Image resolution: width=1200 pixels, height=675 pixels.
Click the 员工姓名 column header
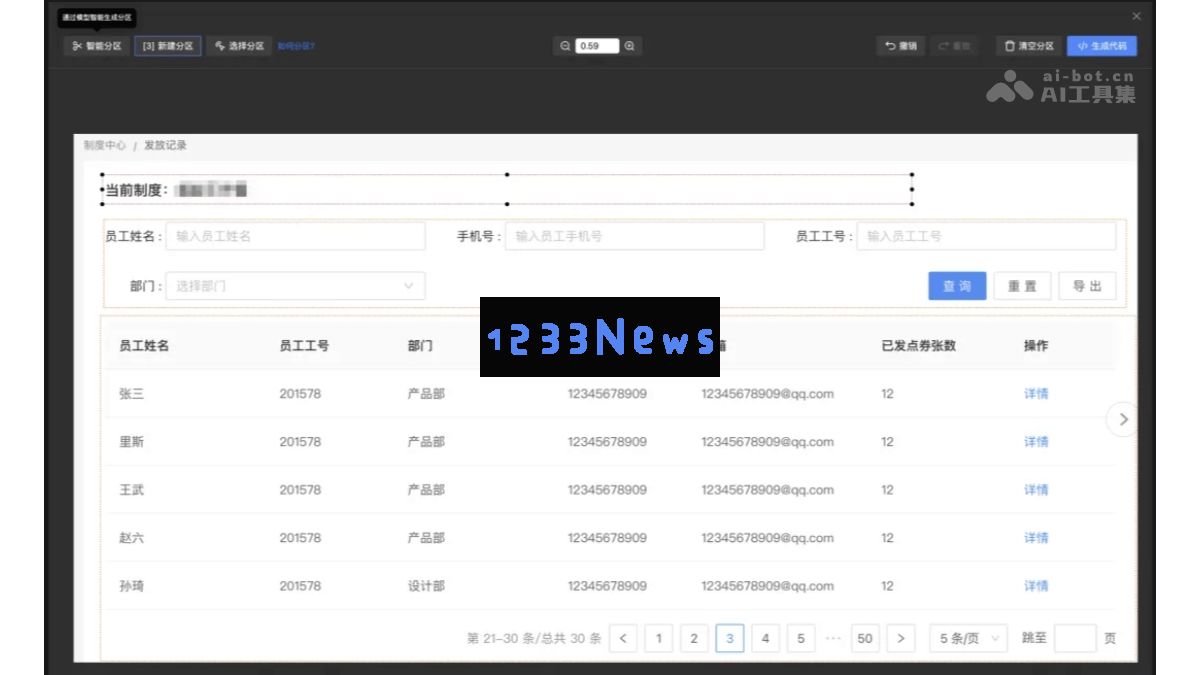144,346
